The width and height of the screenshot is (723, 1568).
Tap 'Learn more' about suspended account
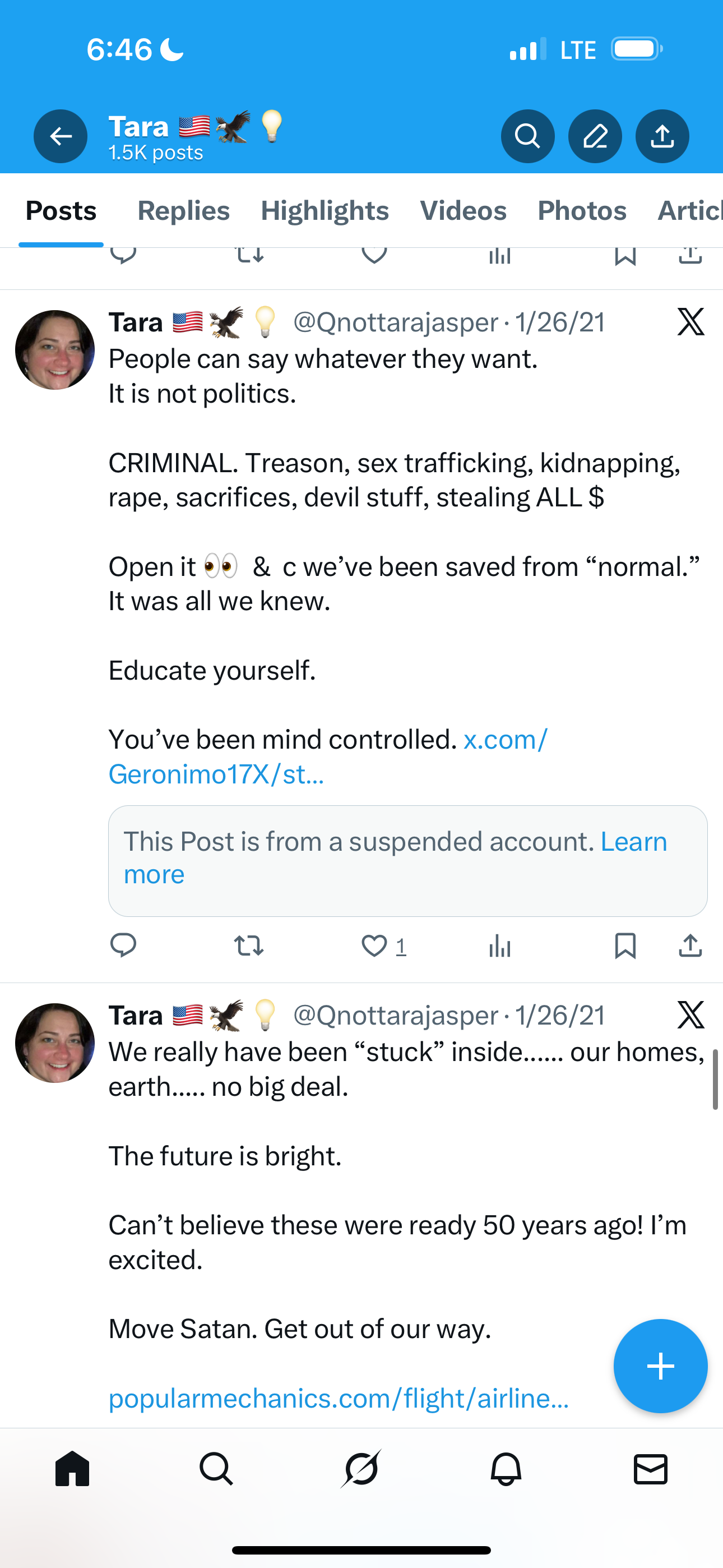pyautogui.click(x=633, y=842)
